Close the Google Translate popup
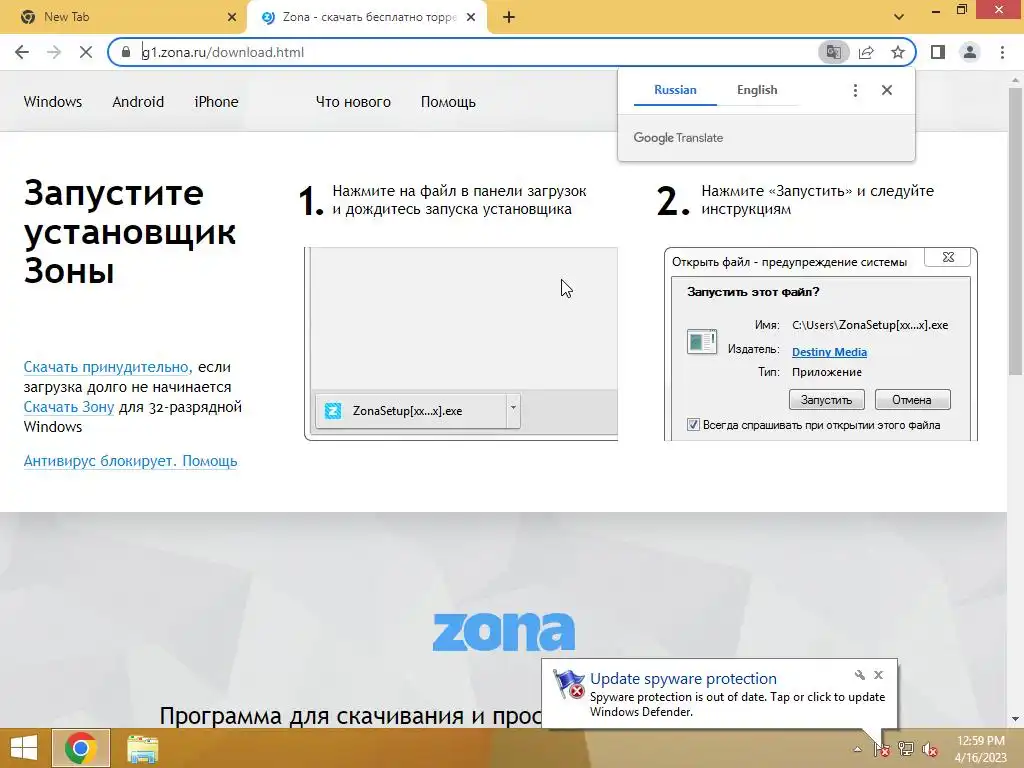1024x768 pixels. point(887,90)
